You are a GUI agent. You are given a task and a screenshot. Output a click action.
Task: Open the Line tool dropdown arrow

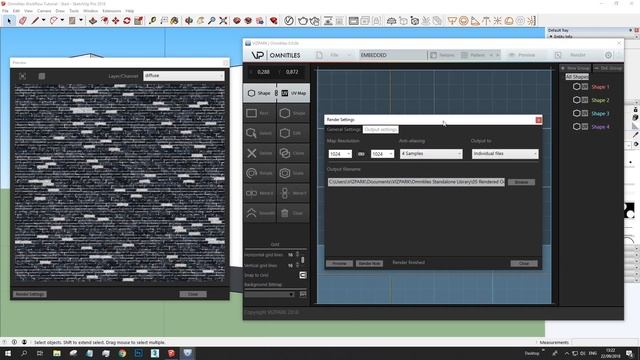[43, 20]
